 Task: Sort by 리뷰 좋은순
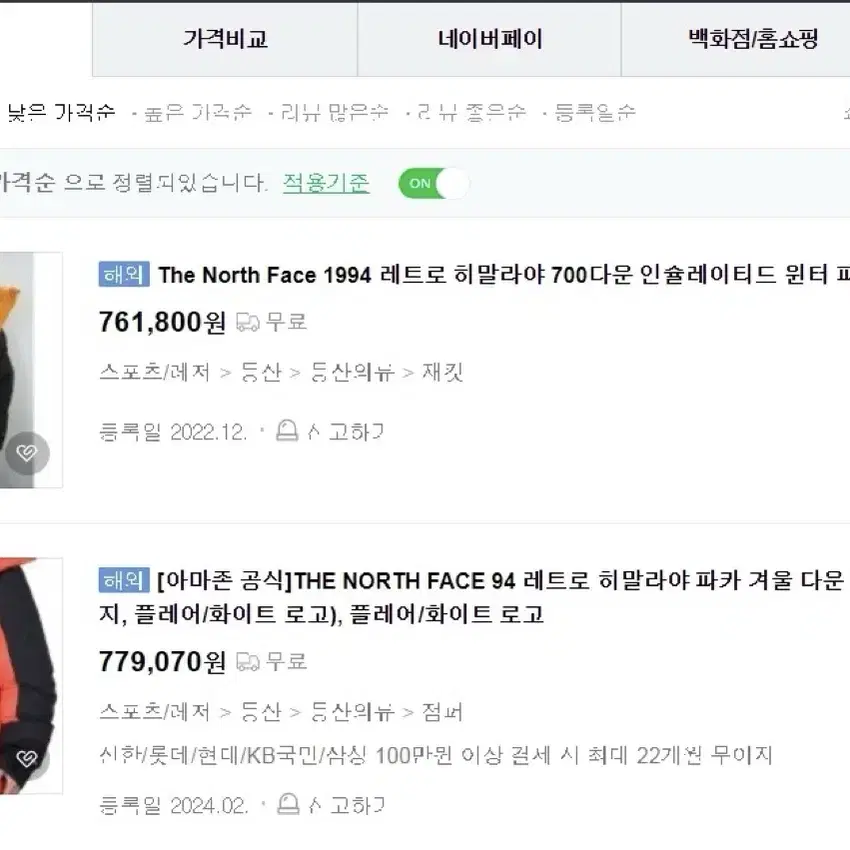click(472, 113)
